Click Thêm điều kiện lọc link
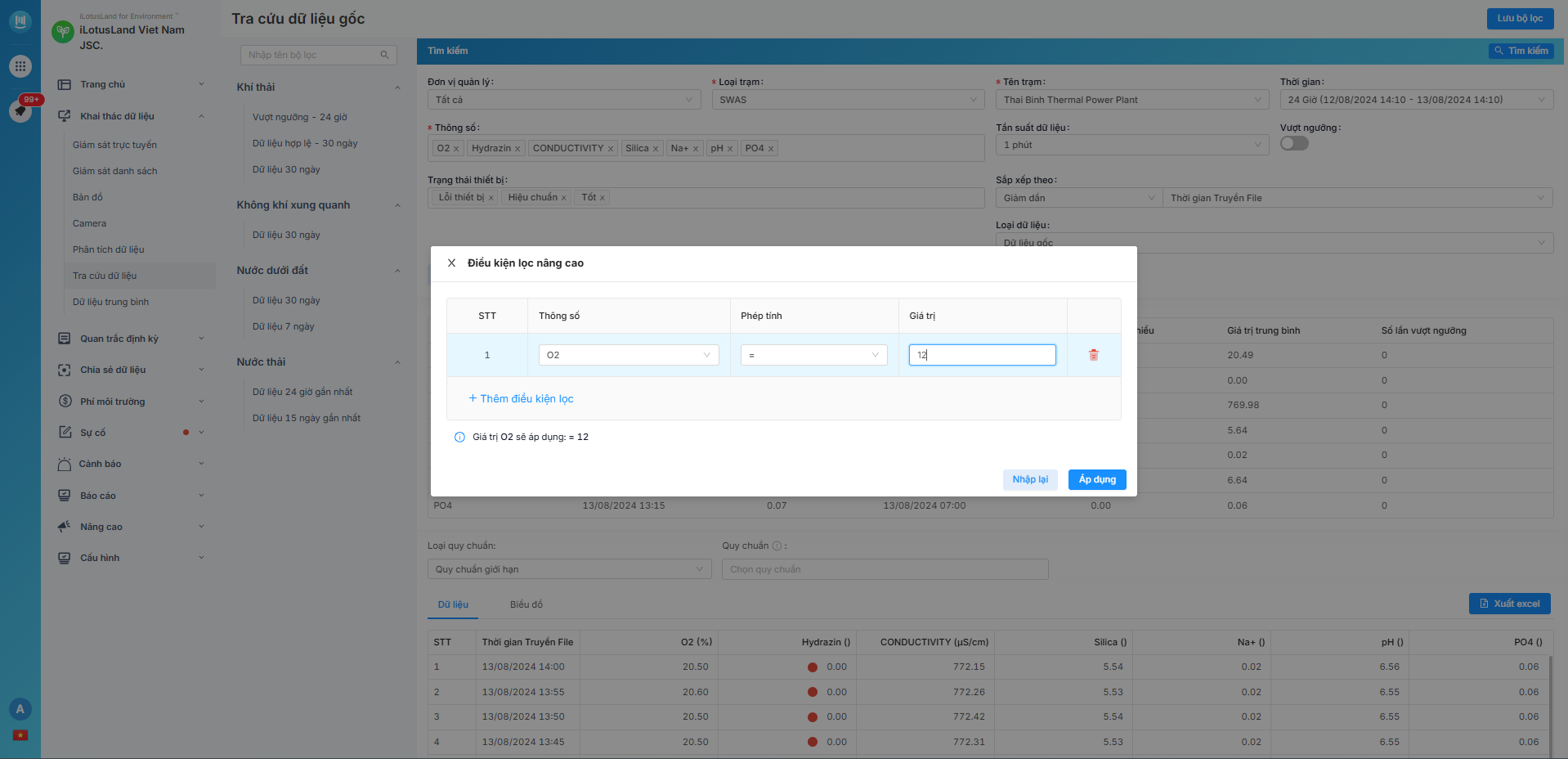 click(521, 398)
